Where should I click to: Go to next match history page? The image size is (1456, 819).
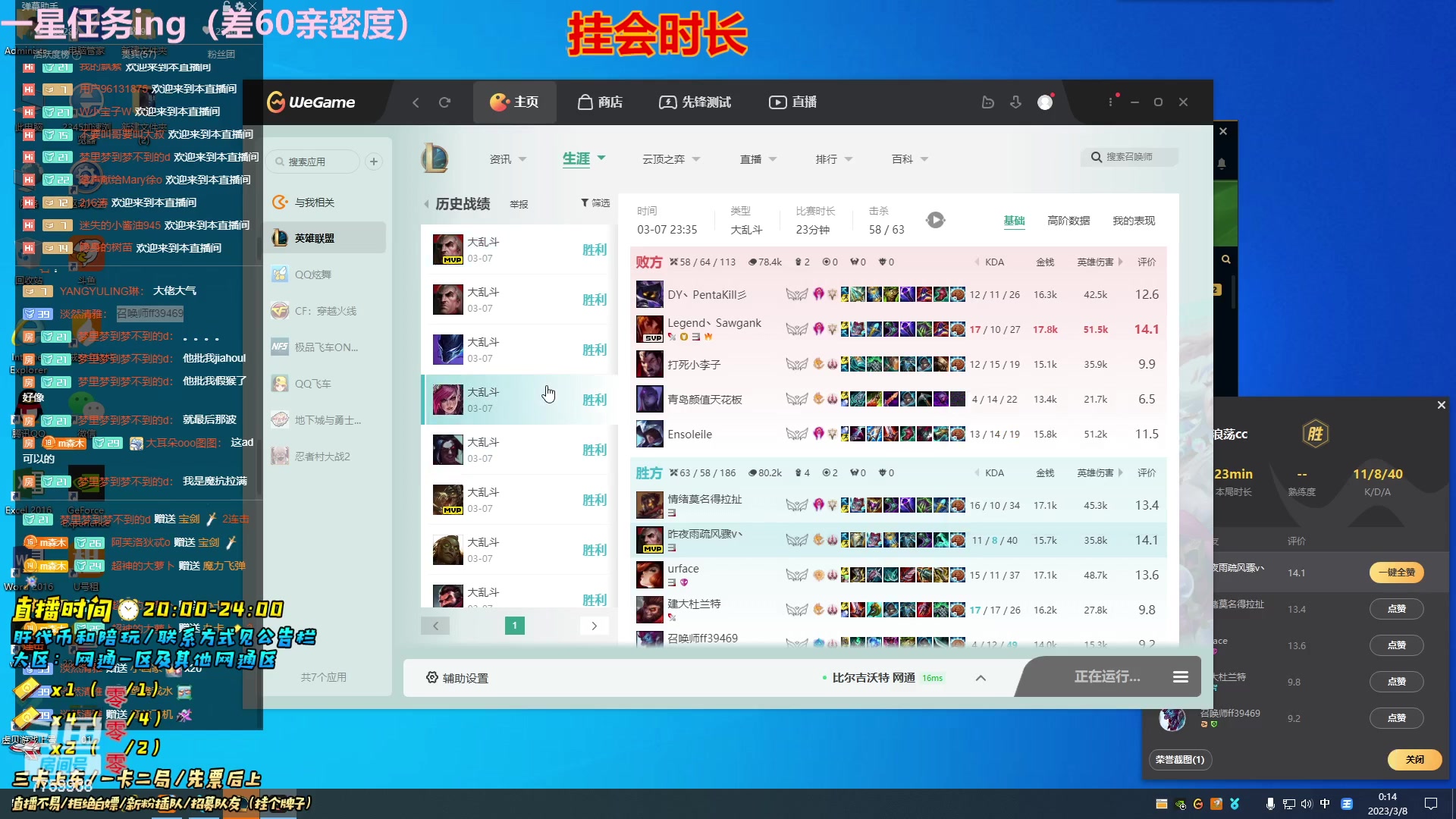[595, 626]
